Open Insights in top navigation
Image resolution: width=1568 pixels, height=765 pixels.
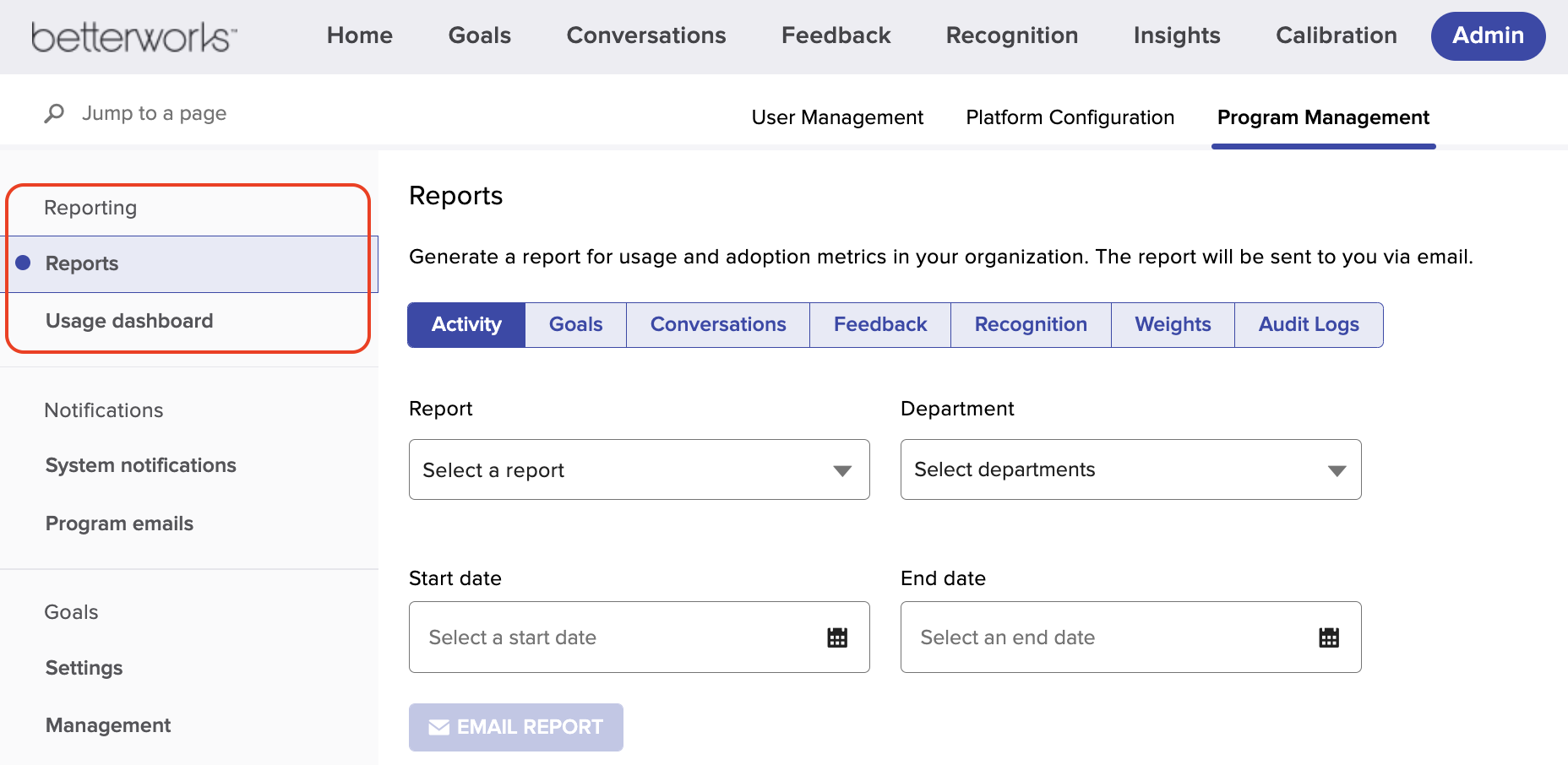click(x=1177, y=35)
